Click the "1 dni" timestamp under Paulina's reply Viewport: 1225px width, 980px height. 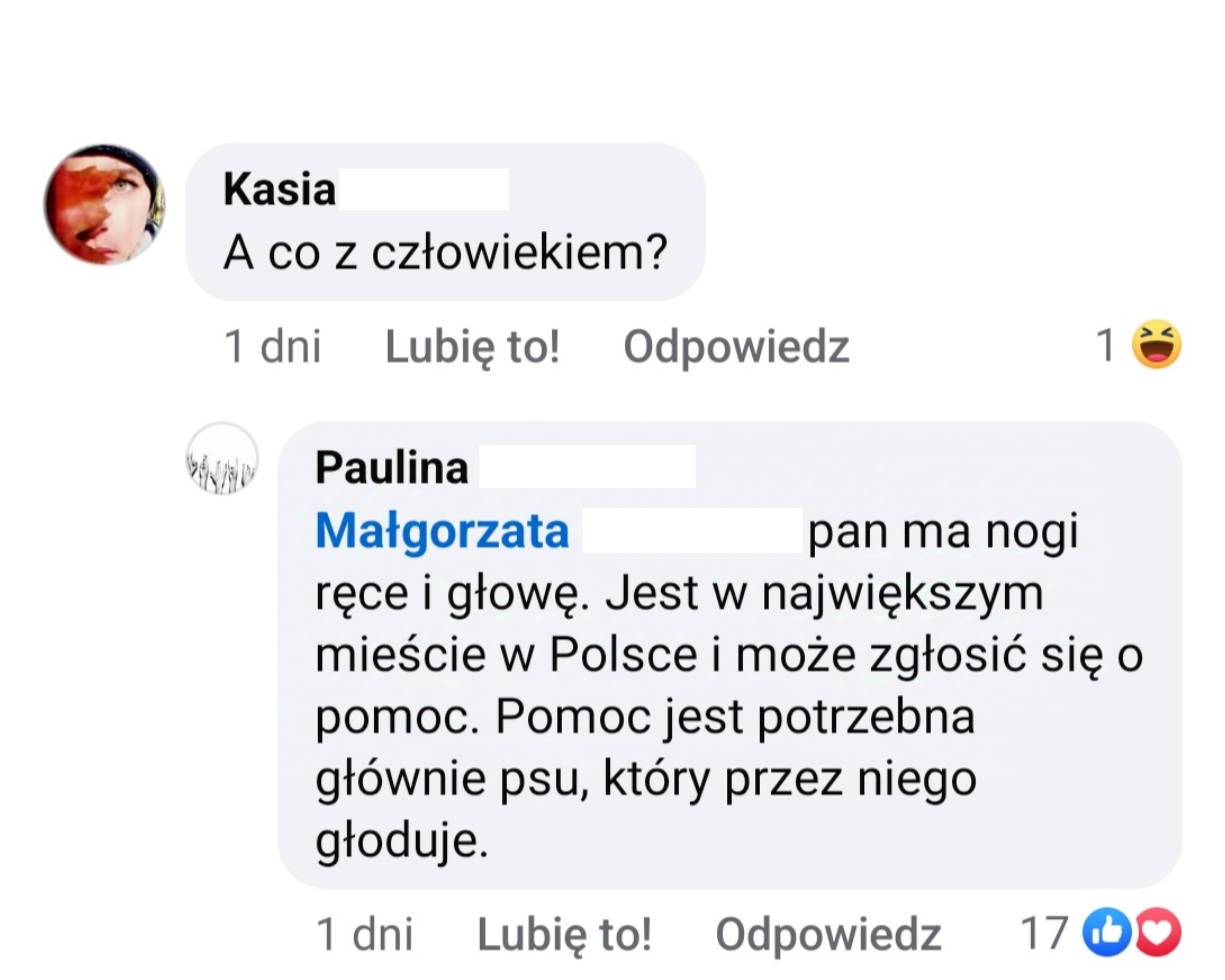(x=364, y=934)
